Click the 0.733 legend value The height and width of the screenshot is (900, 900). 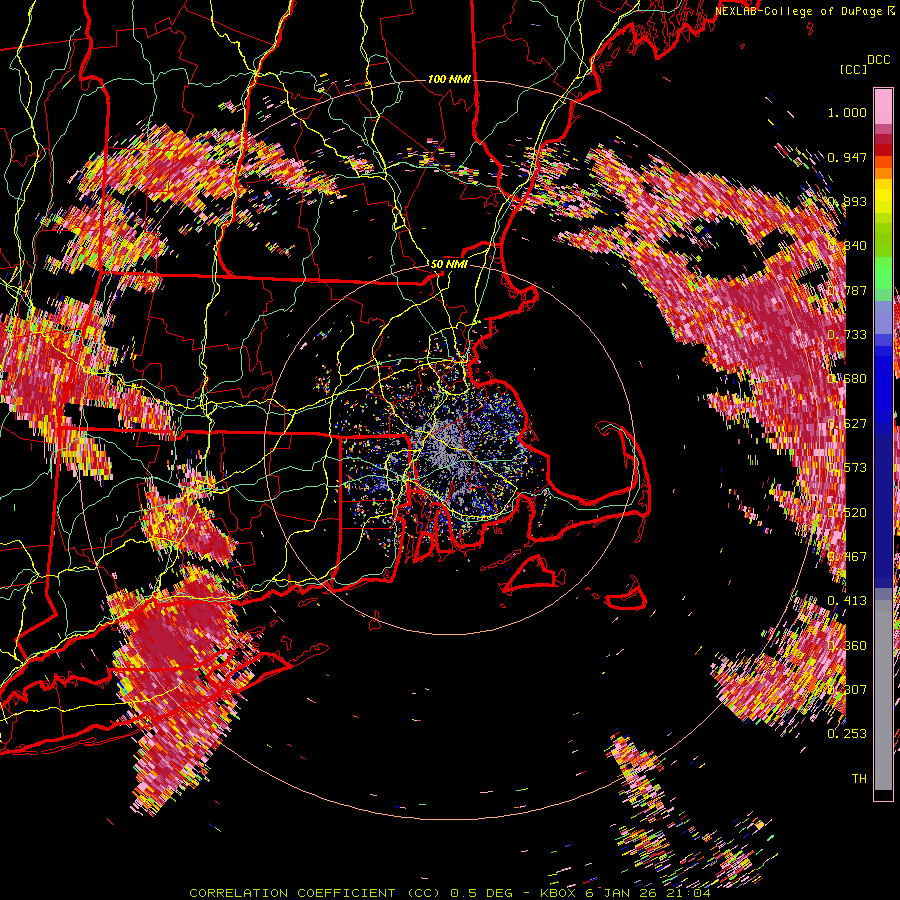(x=847, y=335)
